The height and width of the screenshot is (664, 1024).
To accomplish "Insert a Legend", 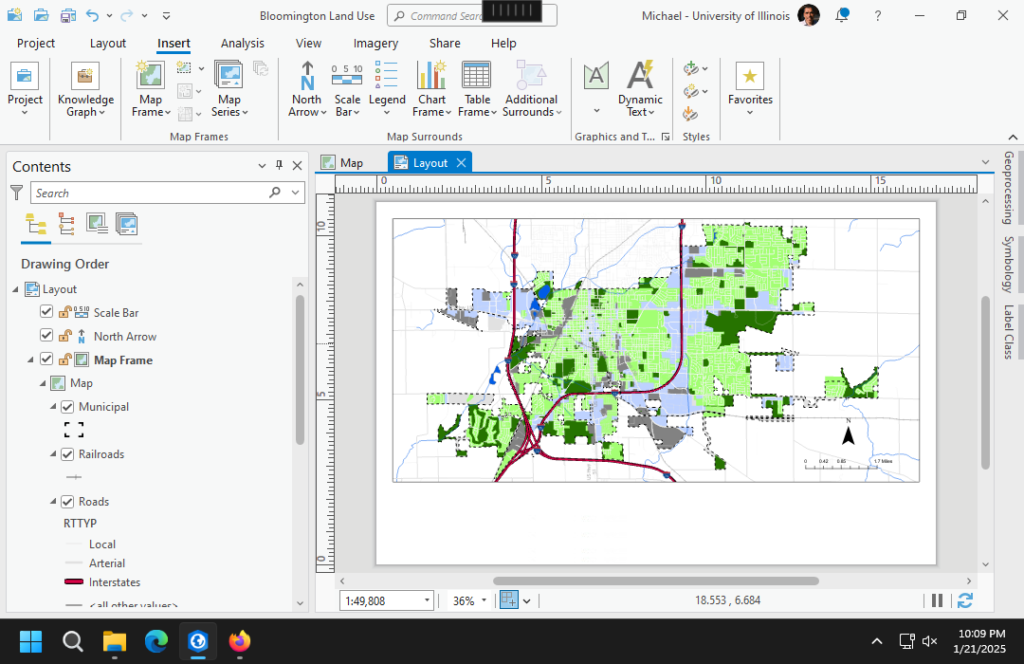I will pyautogui.click(x=387, y=90).
